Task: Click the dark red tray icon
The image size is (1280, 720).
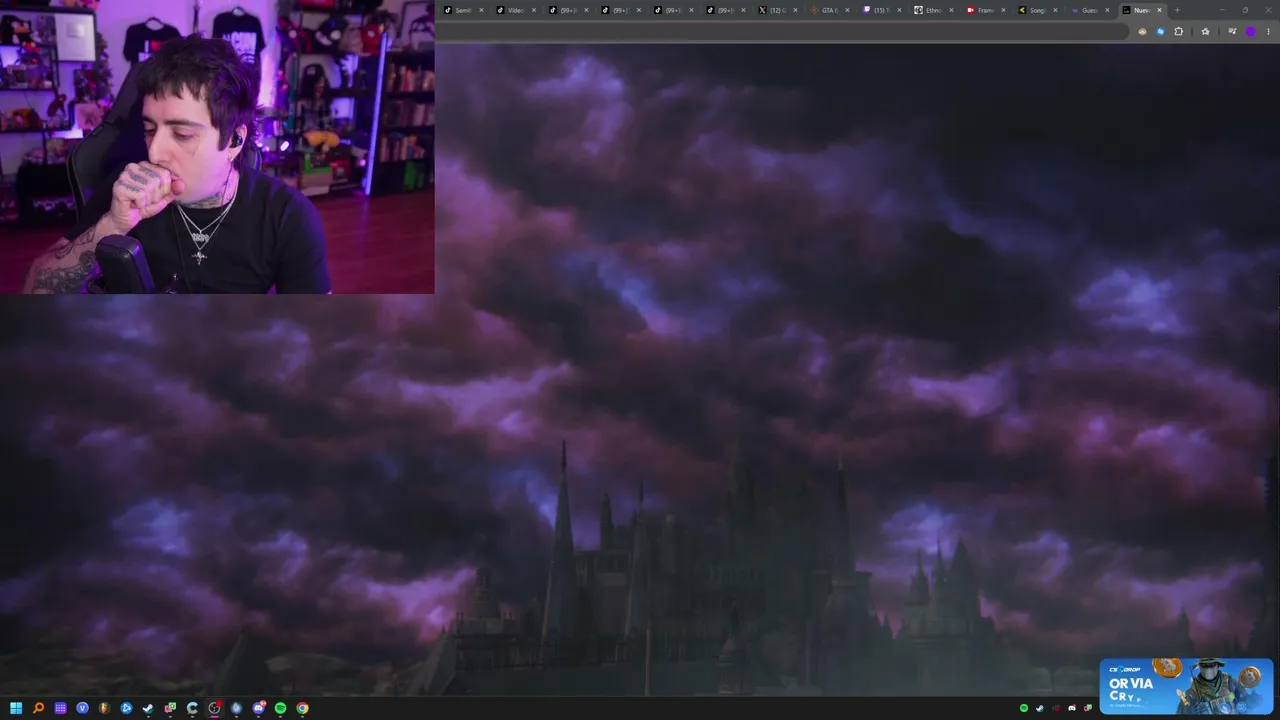Action: pyautogui.click(x=1056, y=708)
